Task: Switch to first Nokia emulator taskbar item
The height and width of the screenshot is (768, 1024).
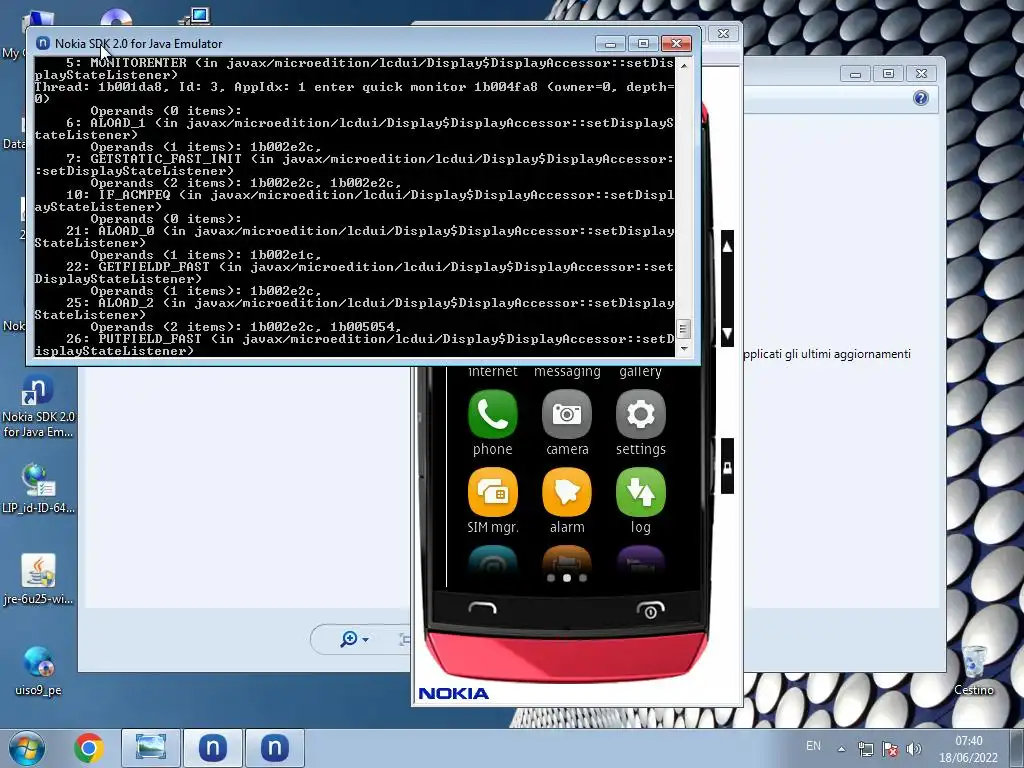Action: point(213,748)
